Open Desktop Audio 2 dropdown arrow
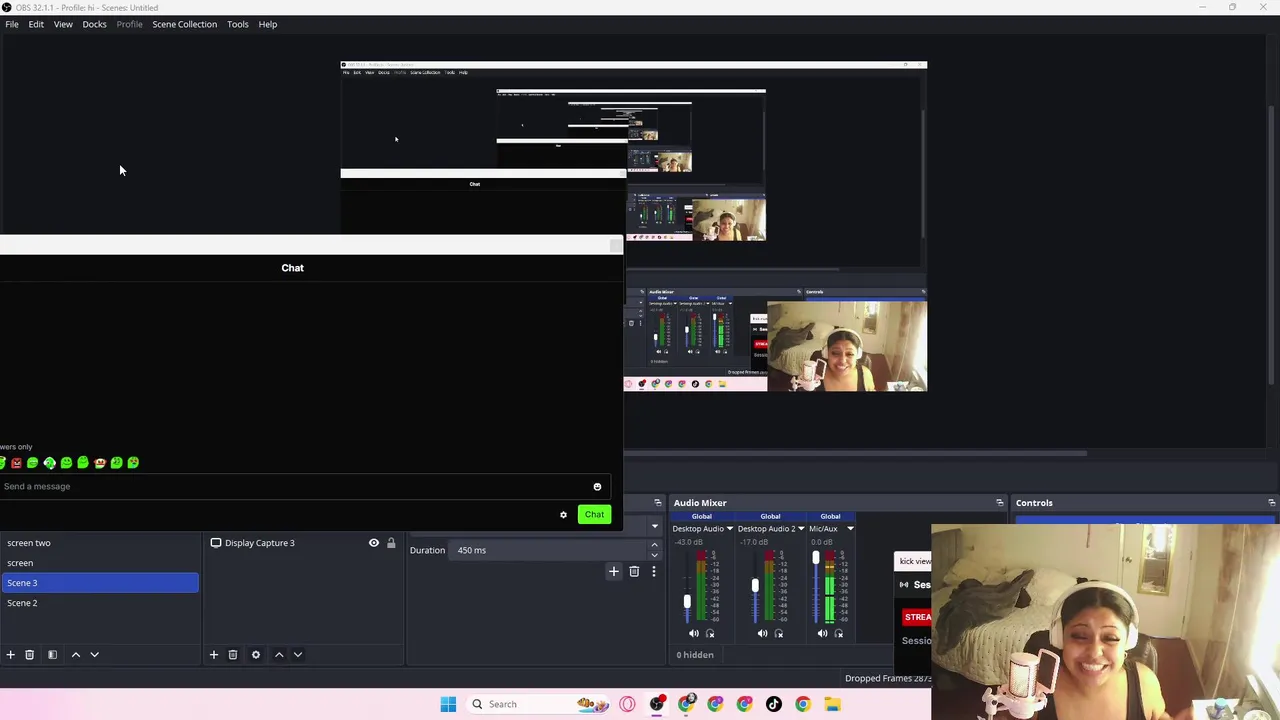This screenshot has width=1280, height=720. click(802, 529)
